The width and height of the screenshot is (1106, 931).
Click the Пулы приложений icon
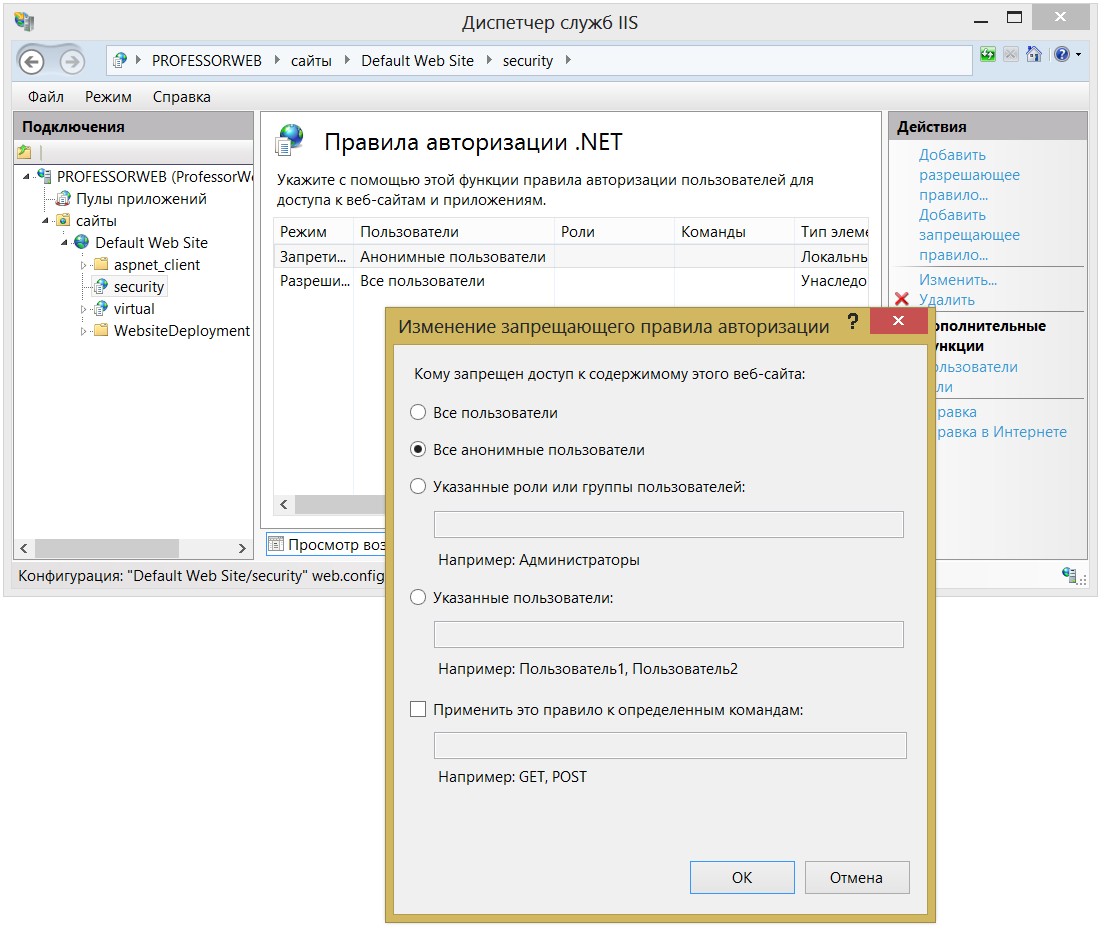pyautogui.click(x=63, y=198)
